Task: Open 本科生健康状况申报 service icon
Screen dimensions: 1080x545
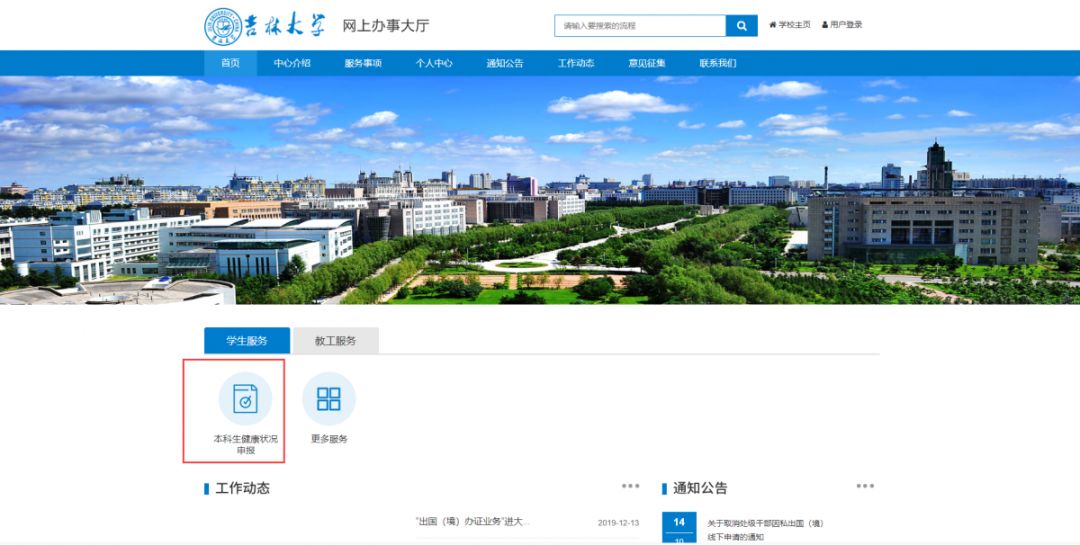Action: click(245, 399)
